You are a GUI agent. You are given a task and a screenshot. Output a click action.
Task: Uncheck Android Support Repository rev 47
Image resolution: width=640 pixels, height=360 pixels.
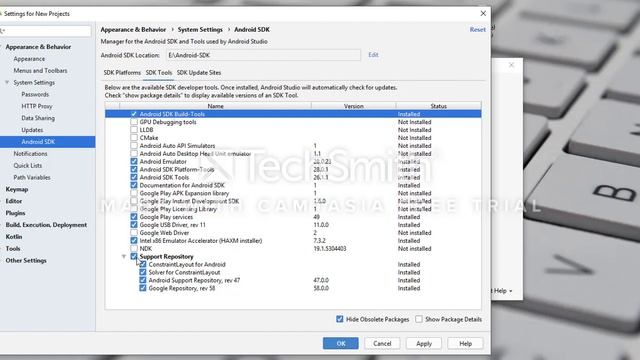click(x=142, y=280)
